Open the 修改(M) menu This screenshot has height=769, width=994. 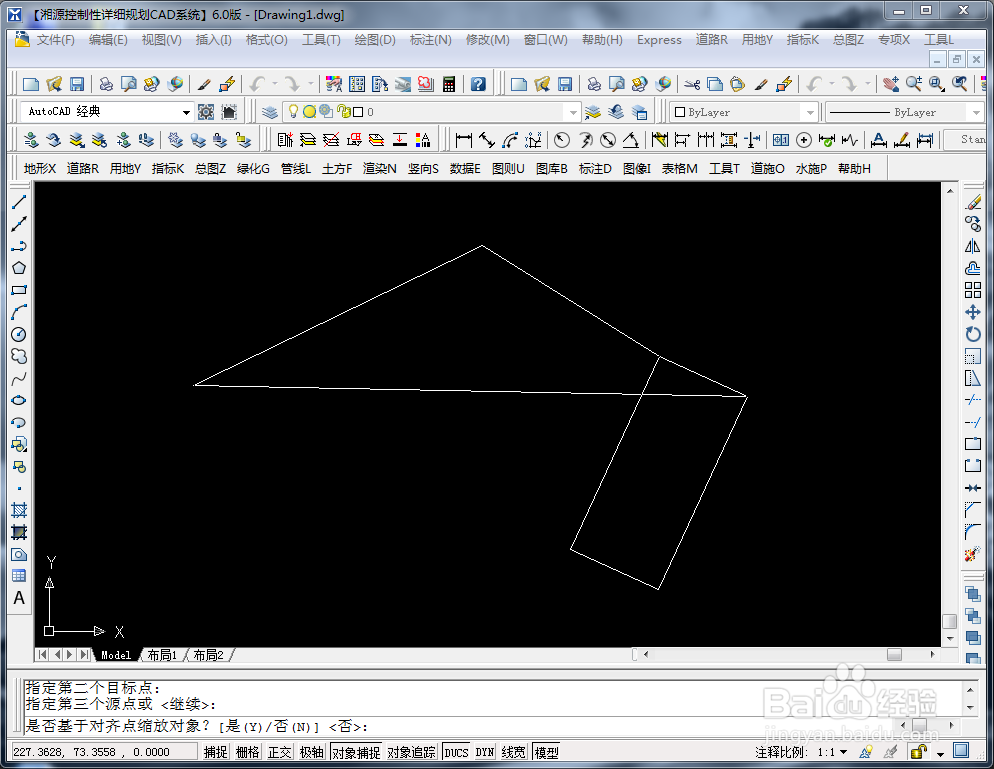click(487, 40)
